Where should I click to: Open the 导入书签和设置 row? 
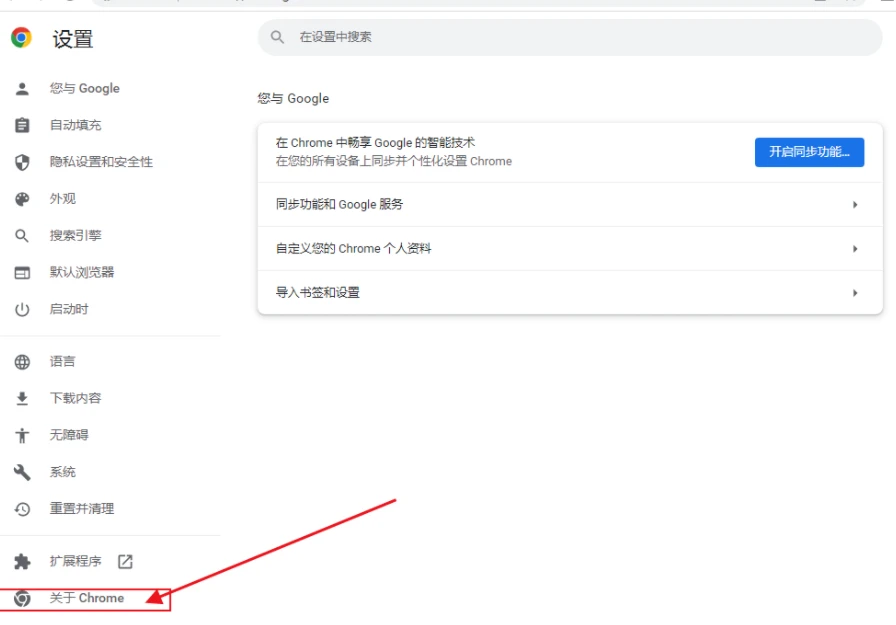coord(570,293)
